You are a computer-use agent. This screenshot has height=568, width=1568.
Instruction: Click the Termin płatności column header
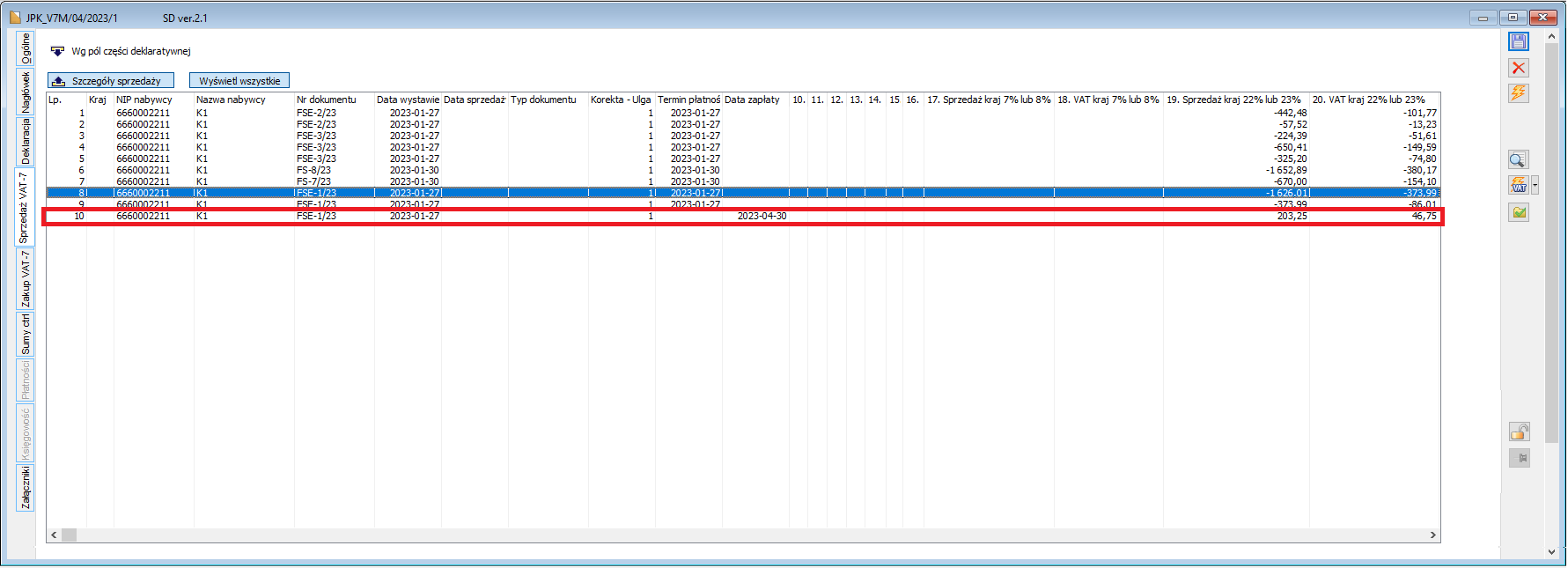(x=688, y=100)
